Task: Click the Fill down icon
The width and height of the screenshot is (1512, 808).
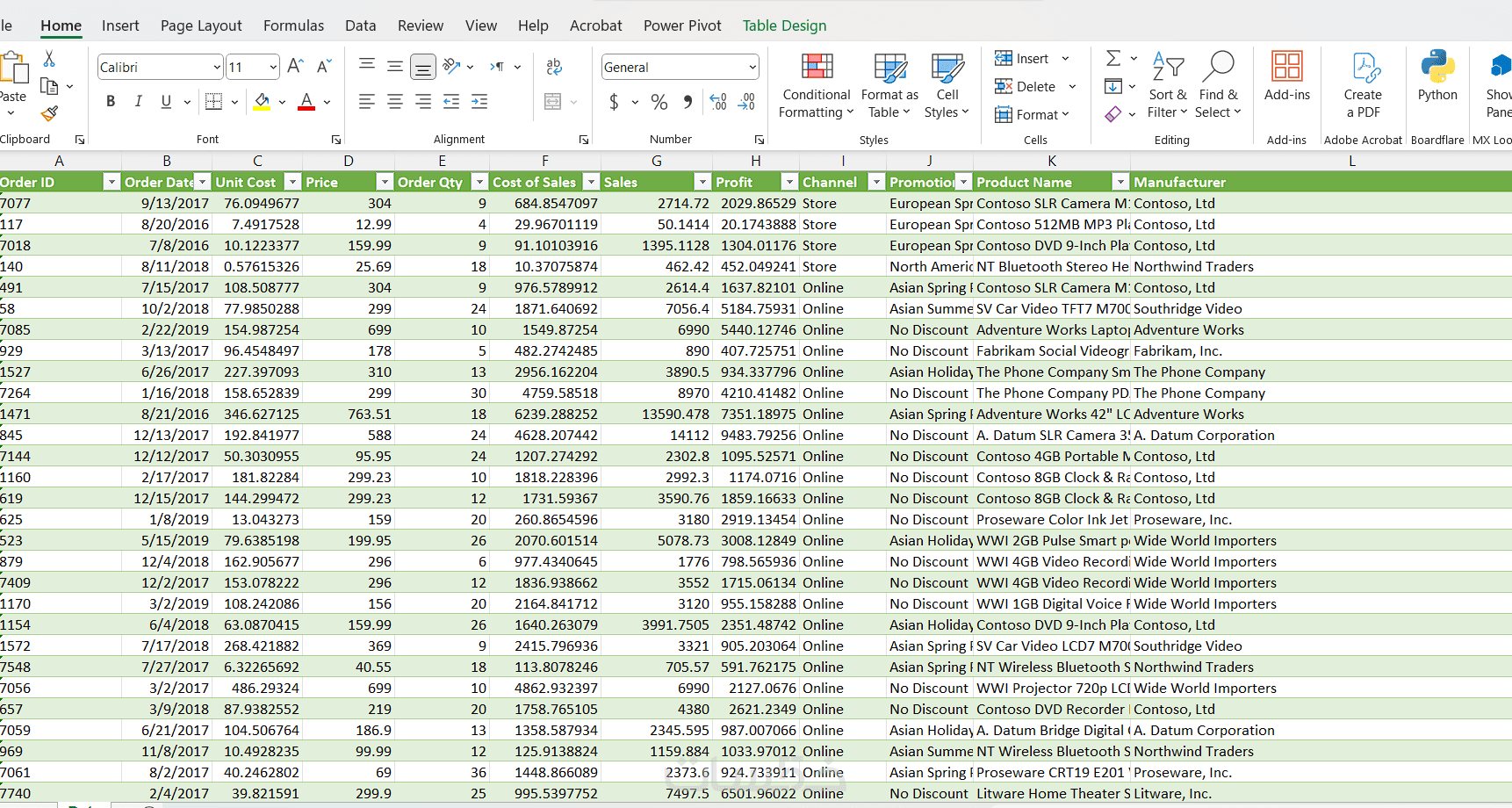Action: (x=1113, y=86)
